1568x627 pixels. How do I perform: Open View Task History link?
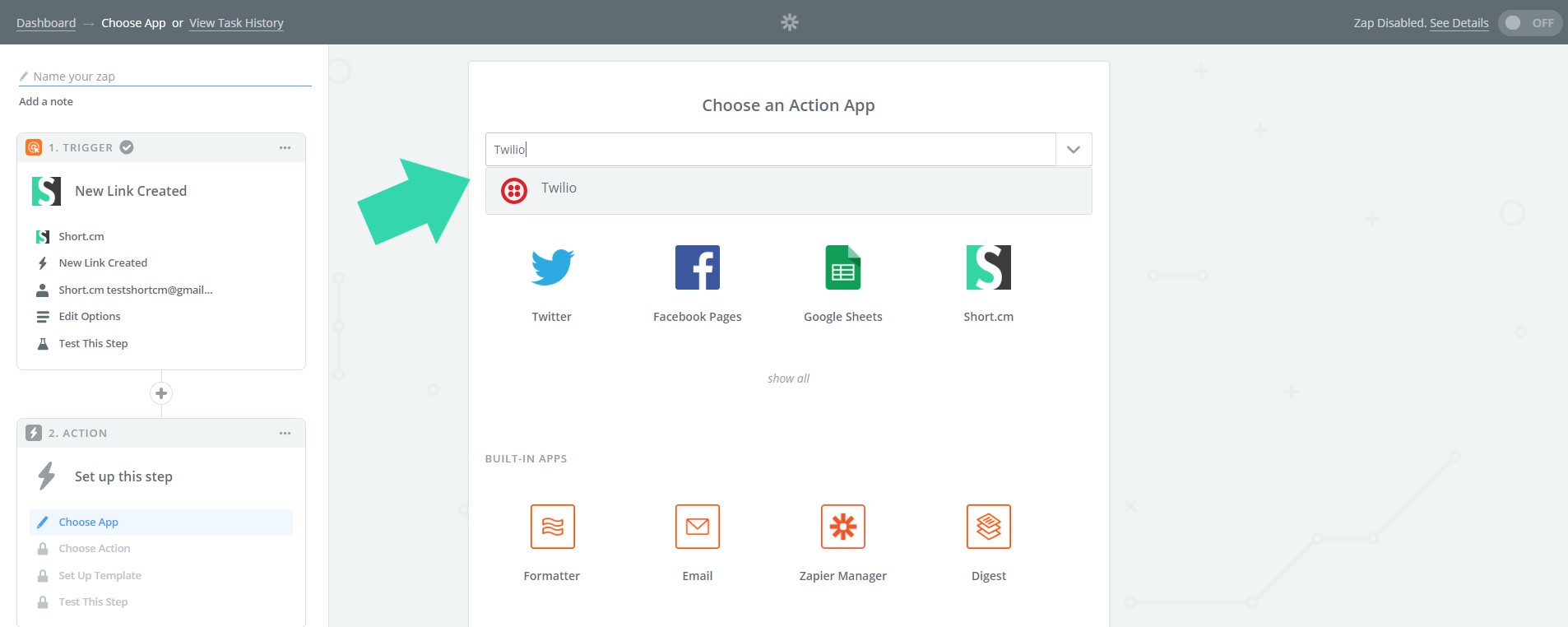point(236,23)
